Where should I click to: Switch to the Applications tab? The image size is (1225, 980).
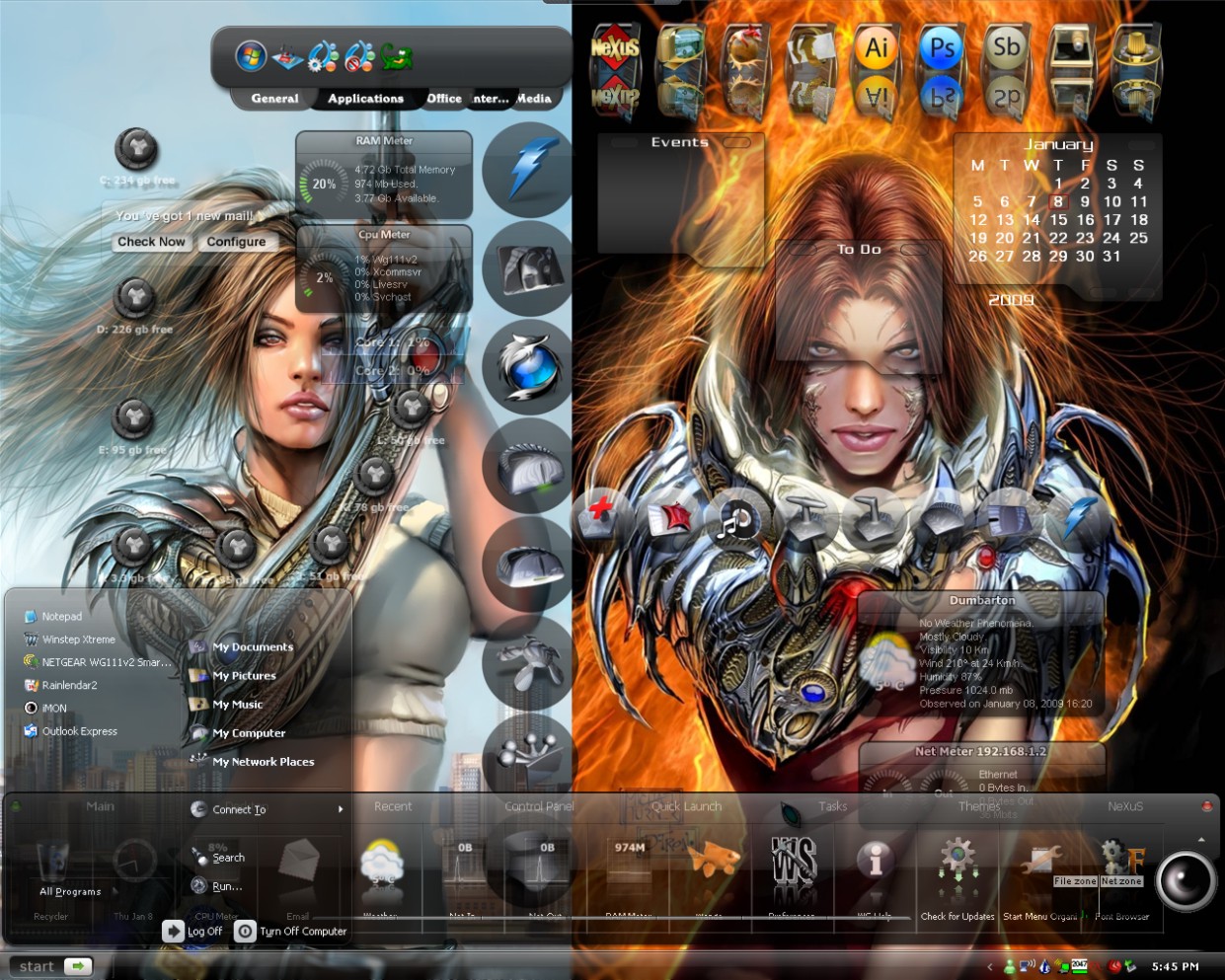pyautogui.click(x=366, y=99)
